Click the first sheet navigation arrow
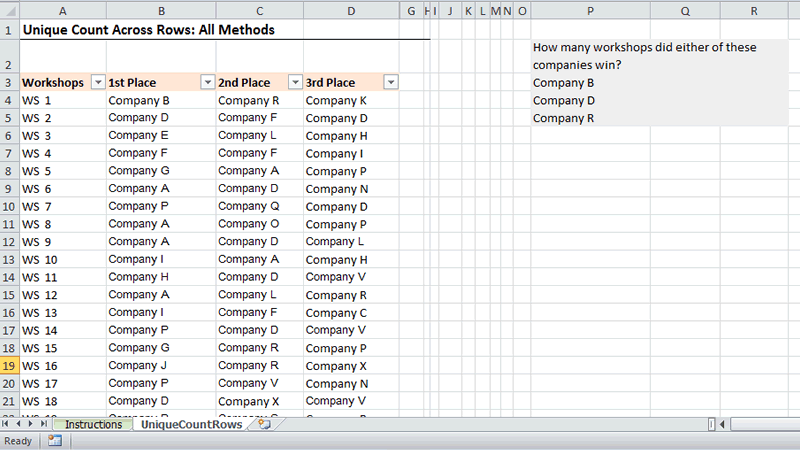This screenshot has width=800, height=450. tap(7, 425)
